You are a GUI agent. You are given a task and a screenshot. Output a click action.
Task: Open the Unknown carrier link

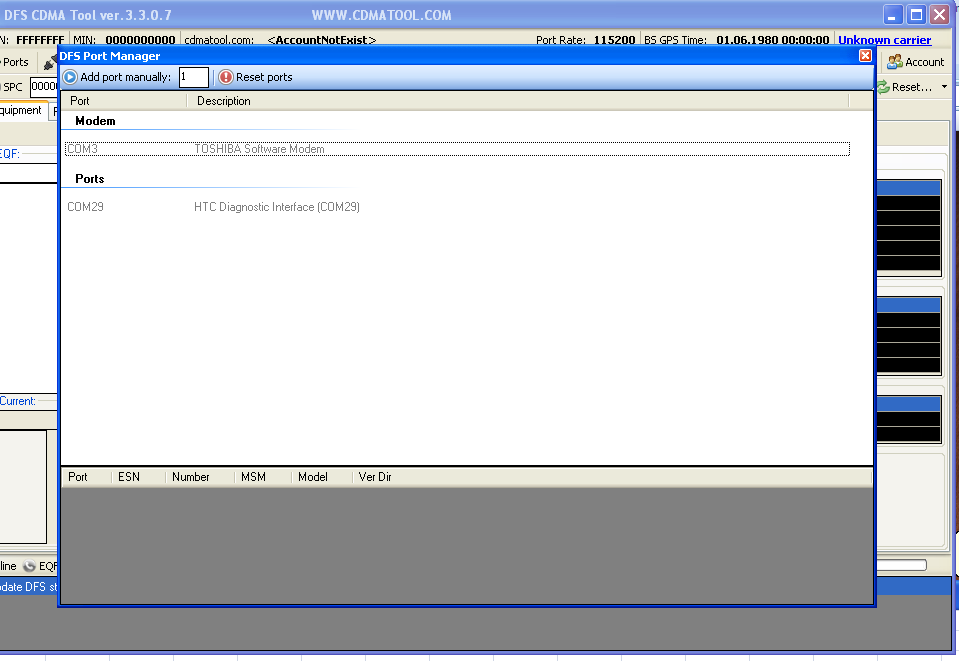tap(884, 40)
